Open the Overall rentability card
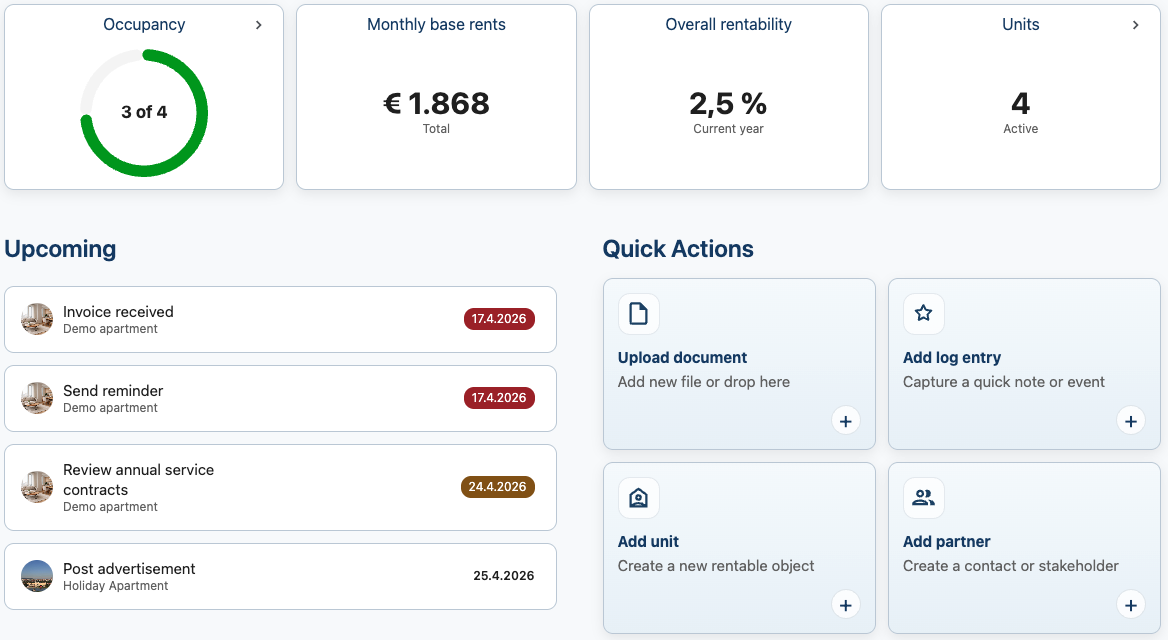This screenshot has width=1168, height=640. 728,97
